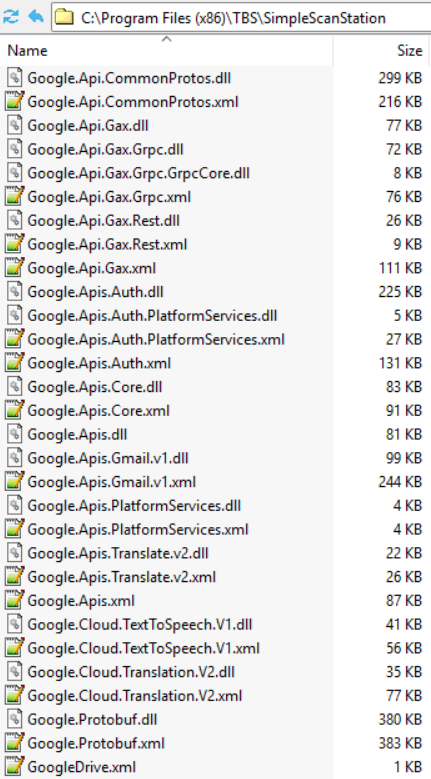Screen dimensions: 431x779
Task: Click the 91 KB size value
Action: click(404, 411)
